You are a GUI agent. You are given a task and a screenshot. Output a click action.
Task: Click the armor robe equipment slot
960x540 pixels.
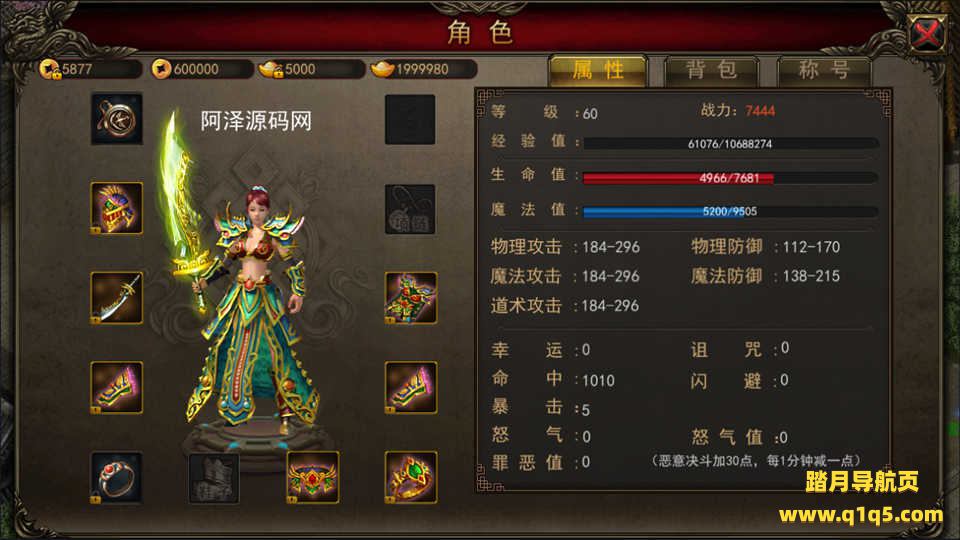pos(410,298)
